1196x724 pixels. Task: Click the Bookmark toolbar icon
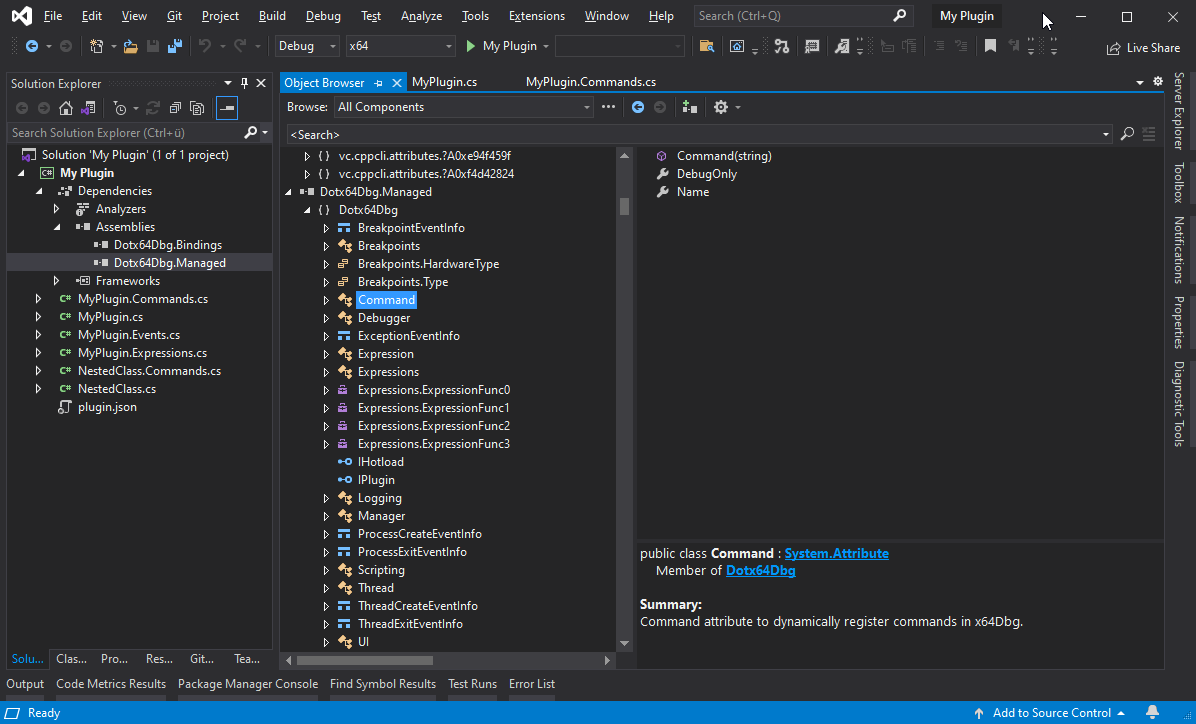(x=990, y=47)
